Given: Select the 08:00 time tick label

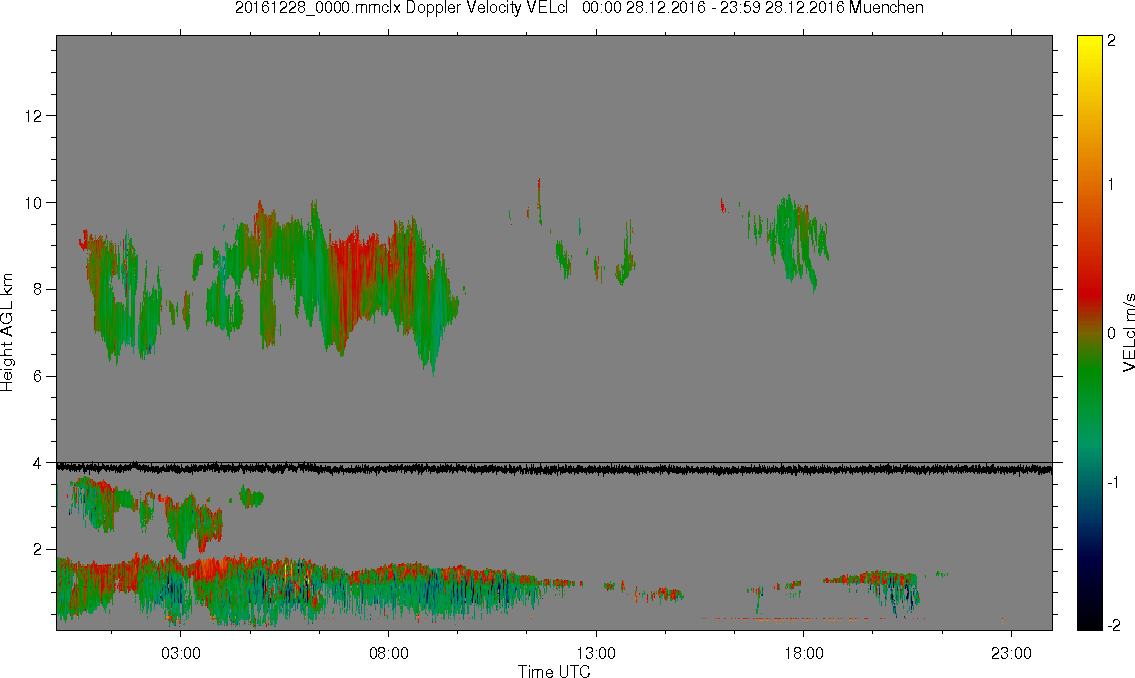Looking at the screenshot, I should (x=389, y=653).
